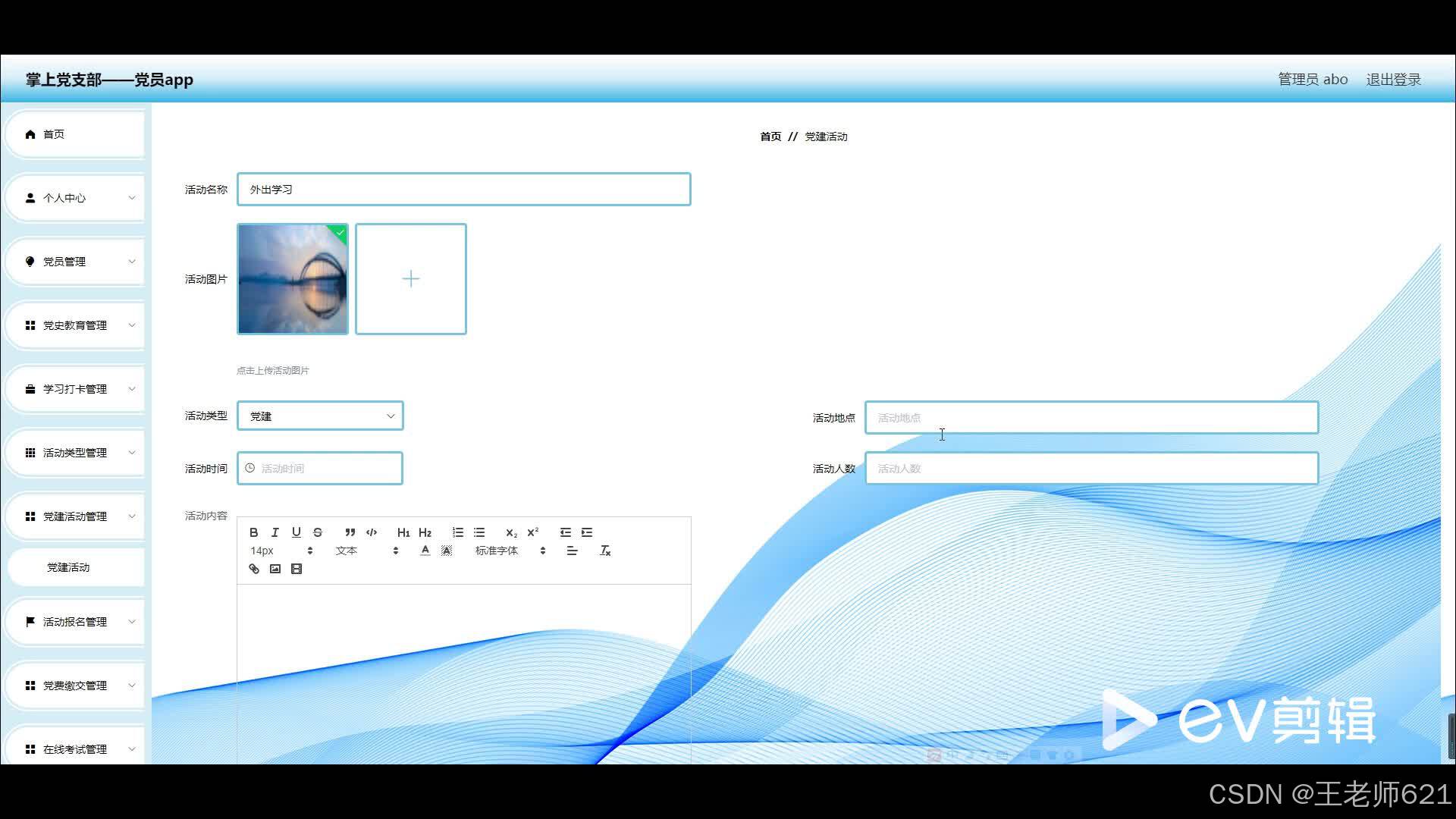Apply ordered numbered list formatting
Screen dimensions: 1456x819
457,532
